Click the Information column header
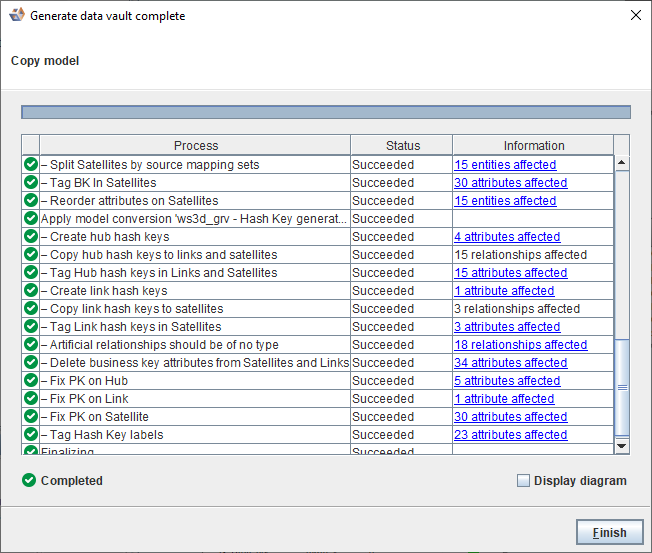This screenshot has width=652, height=553. click(533, 146)
